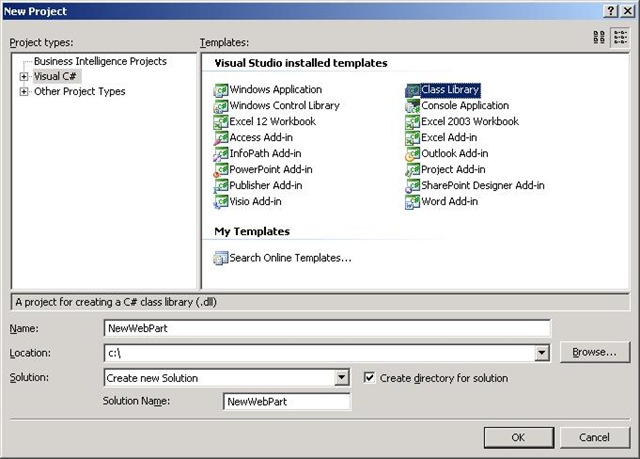Select the Windows Control Library template icon

tap(221, 106)
